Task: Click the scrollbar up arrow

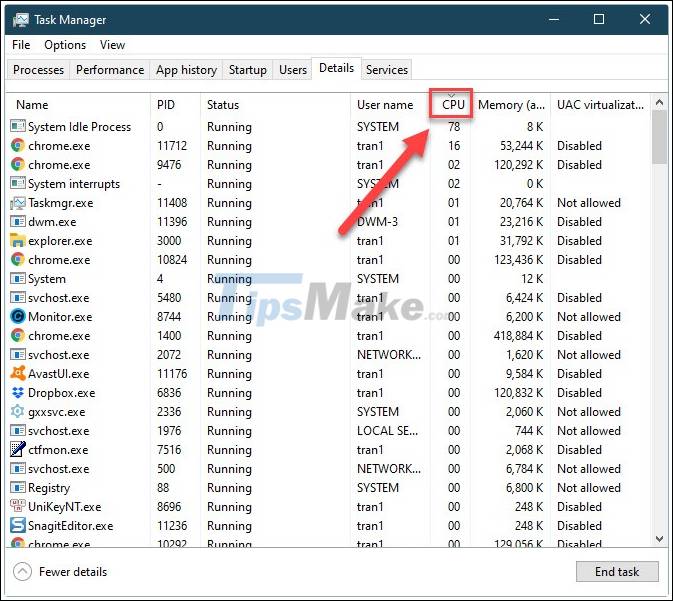Action: [659, 103]
